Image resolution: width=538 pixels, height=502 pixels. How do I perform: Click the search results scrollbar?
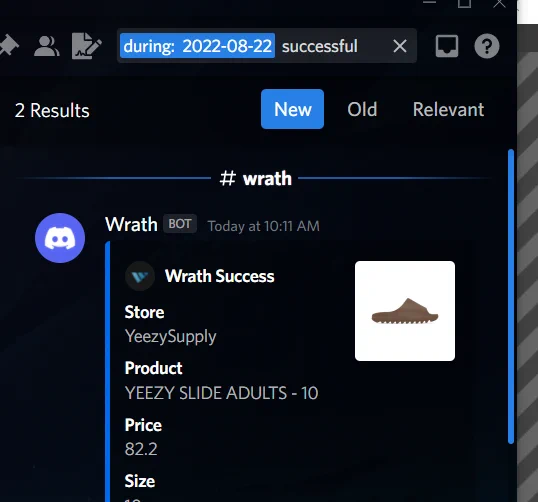point(511,296)
